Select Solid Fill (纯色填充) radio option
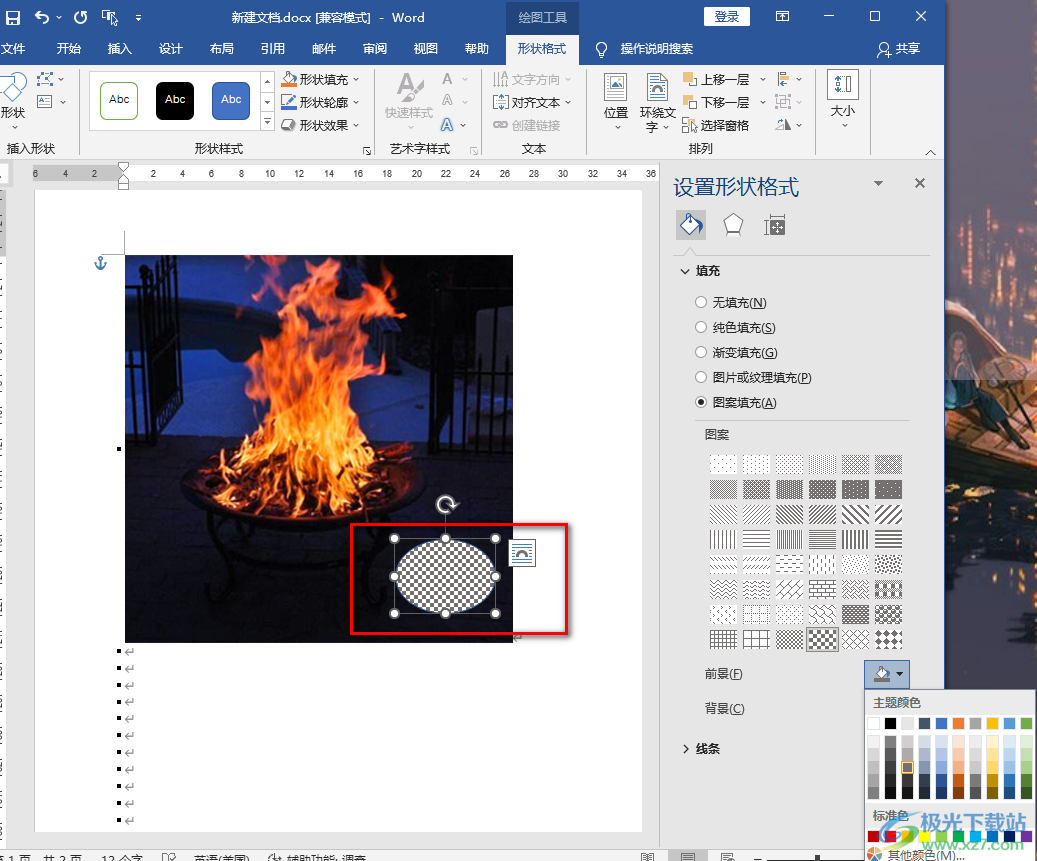The image size is (1037, 861). 701,327
